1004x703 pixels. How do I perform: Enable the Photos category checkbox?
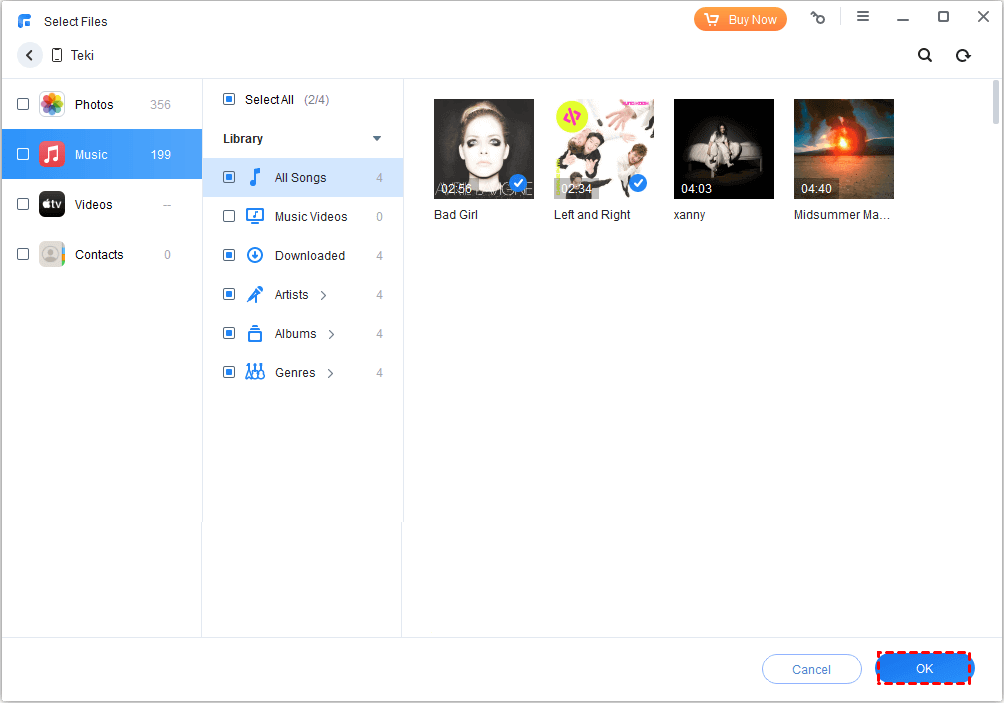point(23,104)
